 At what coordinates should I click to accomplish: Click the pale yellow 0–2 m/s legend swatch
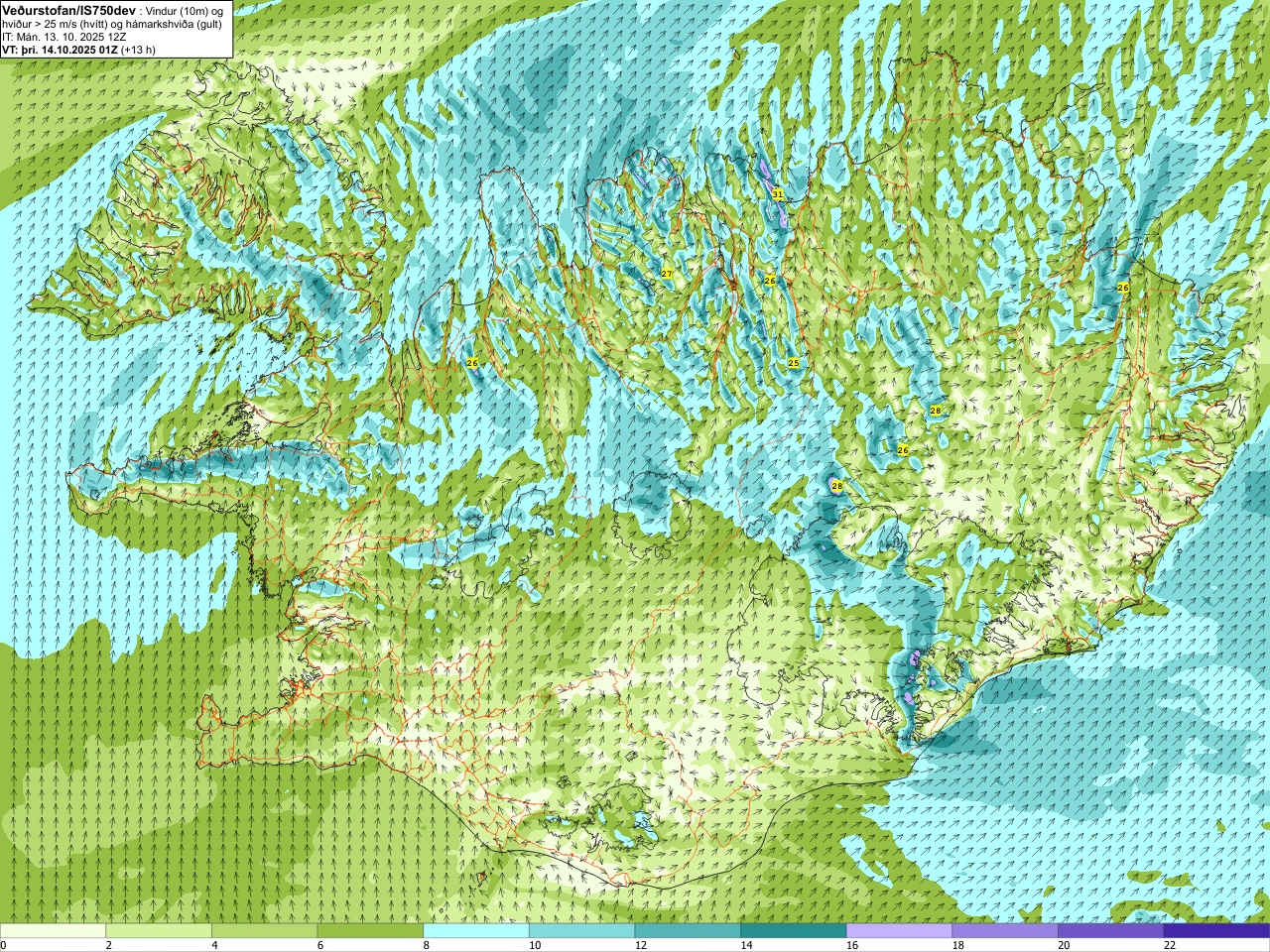pos(53,931)
